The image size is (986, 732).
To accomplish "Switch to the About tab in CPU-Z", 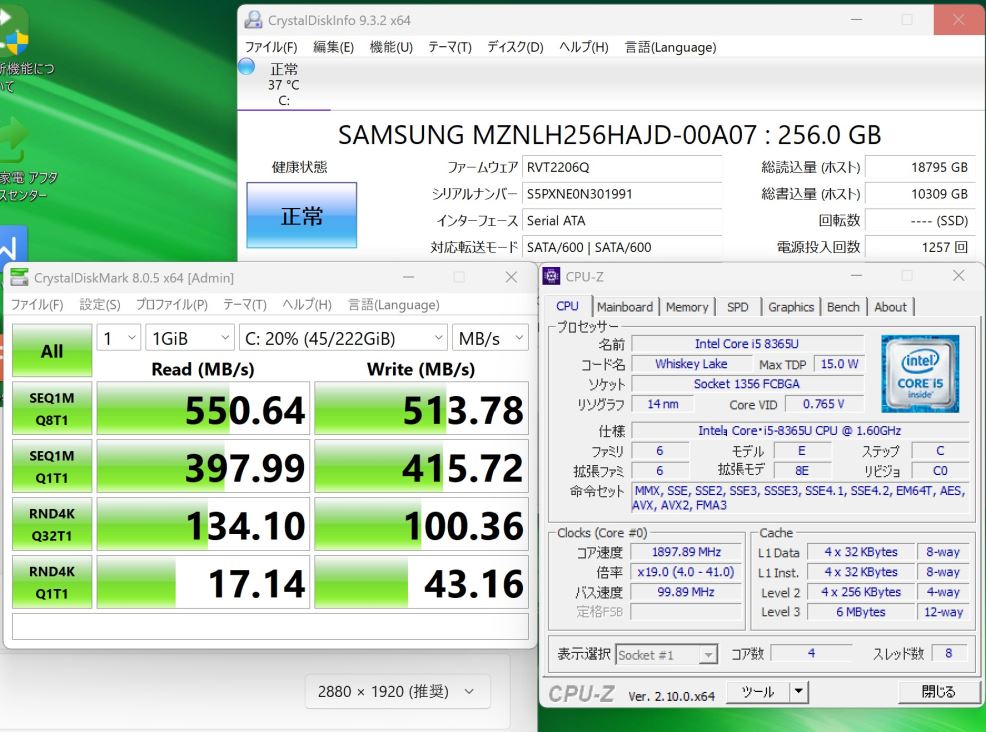I will [890, 307].
